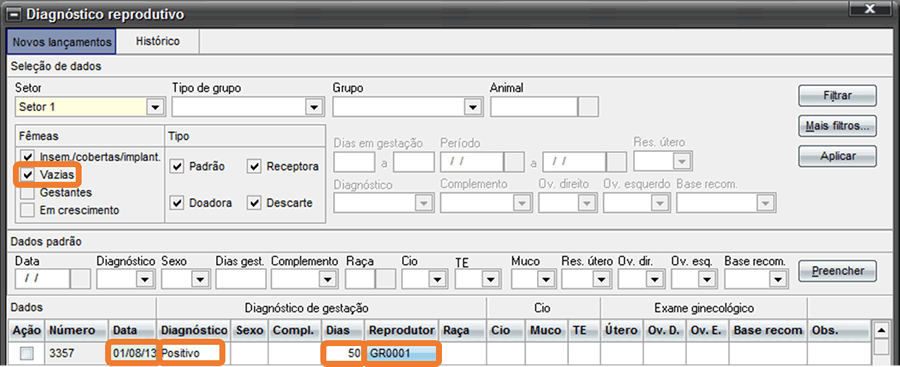
Task: Select Dias cell with value 50
Action: 343,353
